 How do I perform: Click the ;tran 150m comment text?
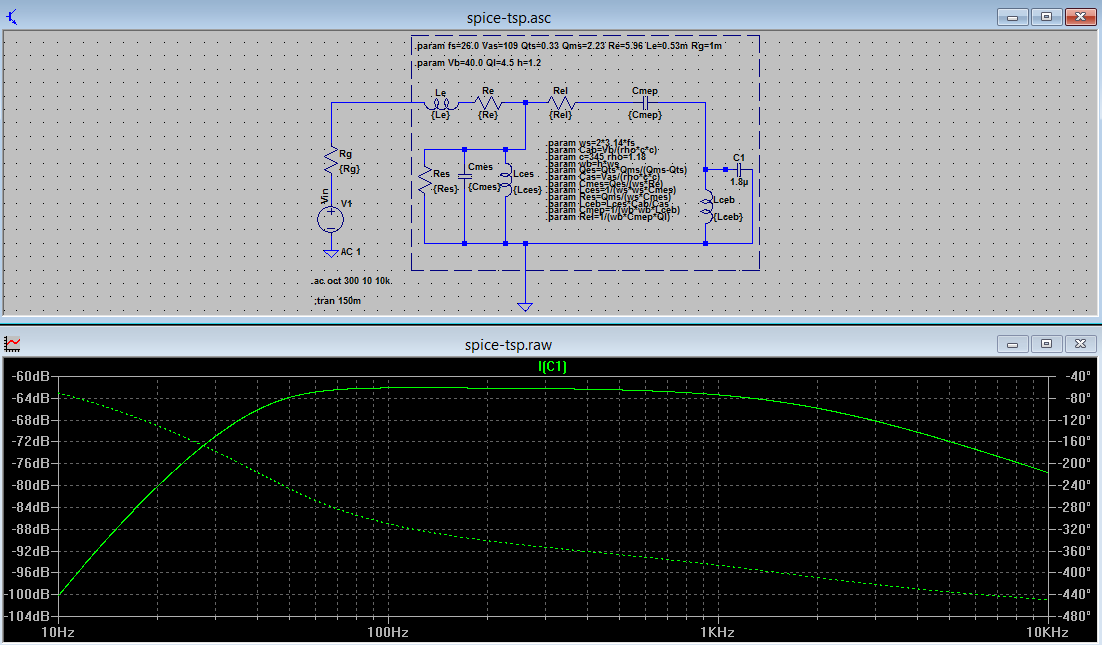tap(335, 300)
